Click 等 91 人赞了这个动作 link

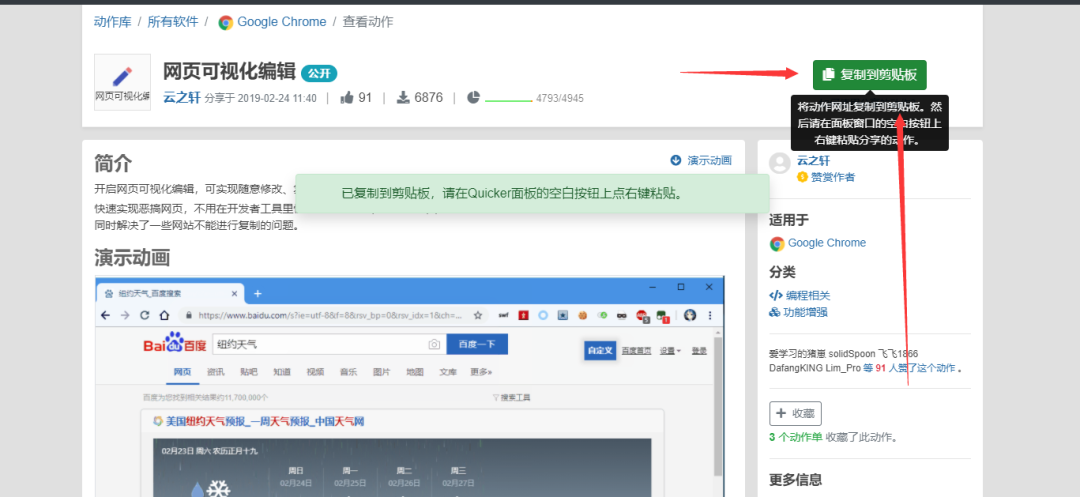[x=910, y=368]
